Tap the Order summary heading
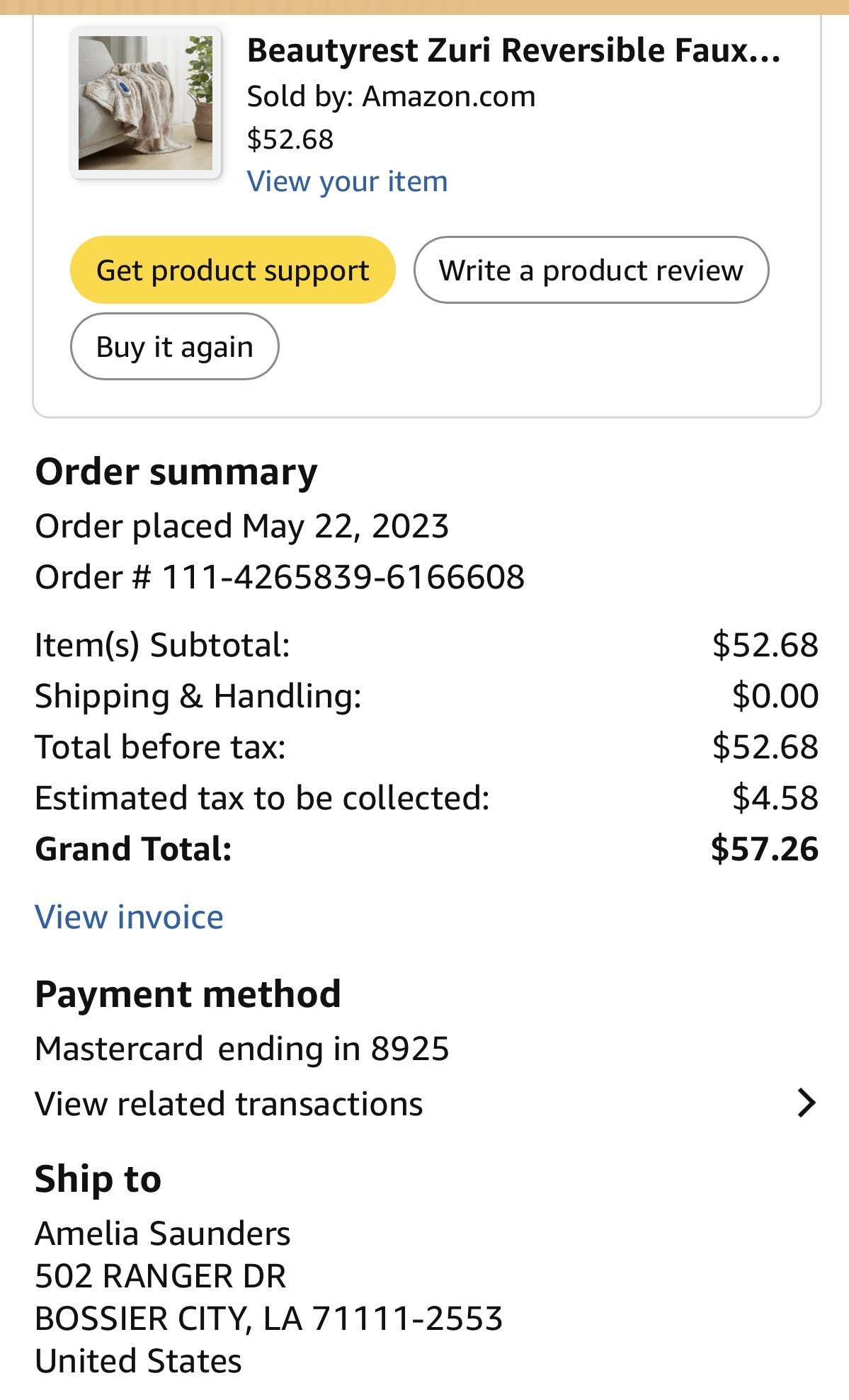The image size is (849, 1400). (176, 472)
